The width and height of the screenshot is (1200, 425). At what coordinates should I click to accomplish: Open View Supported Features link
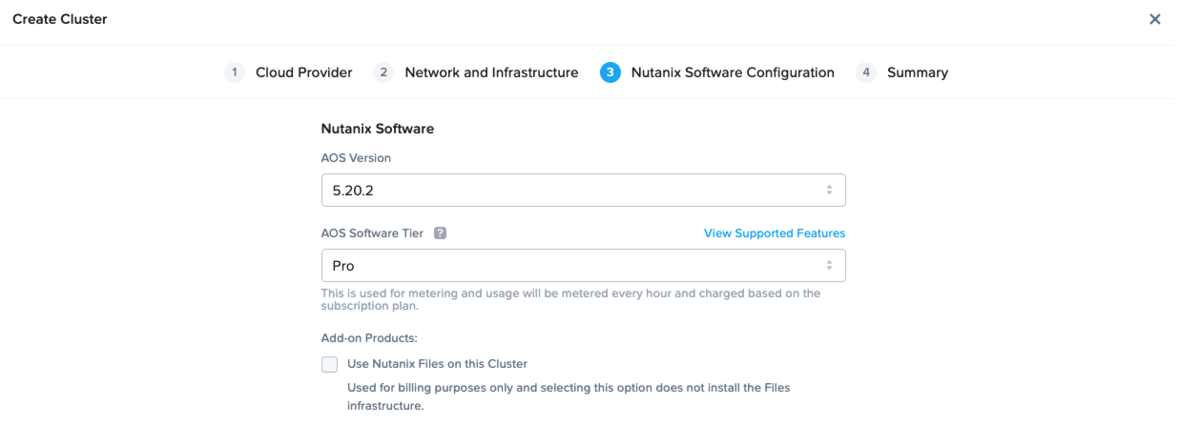[774, 233]
